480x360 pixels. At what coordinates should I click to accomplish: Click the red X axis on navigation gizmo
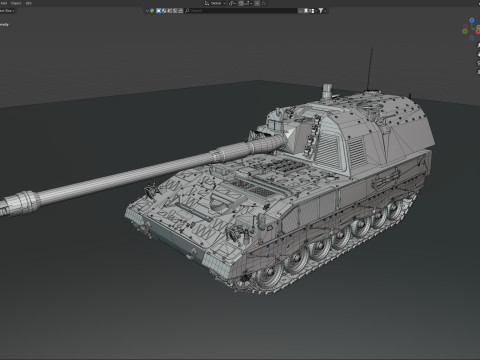pyautogui.click(x=478, y=31)
